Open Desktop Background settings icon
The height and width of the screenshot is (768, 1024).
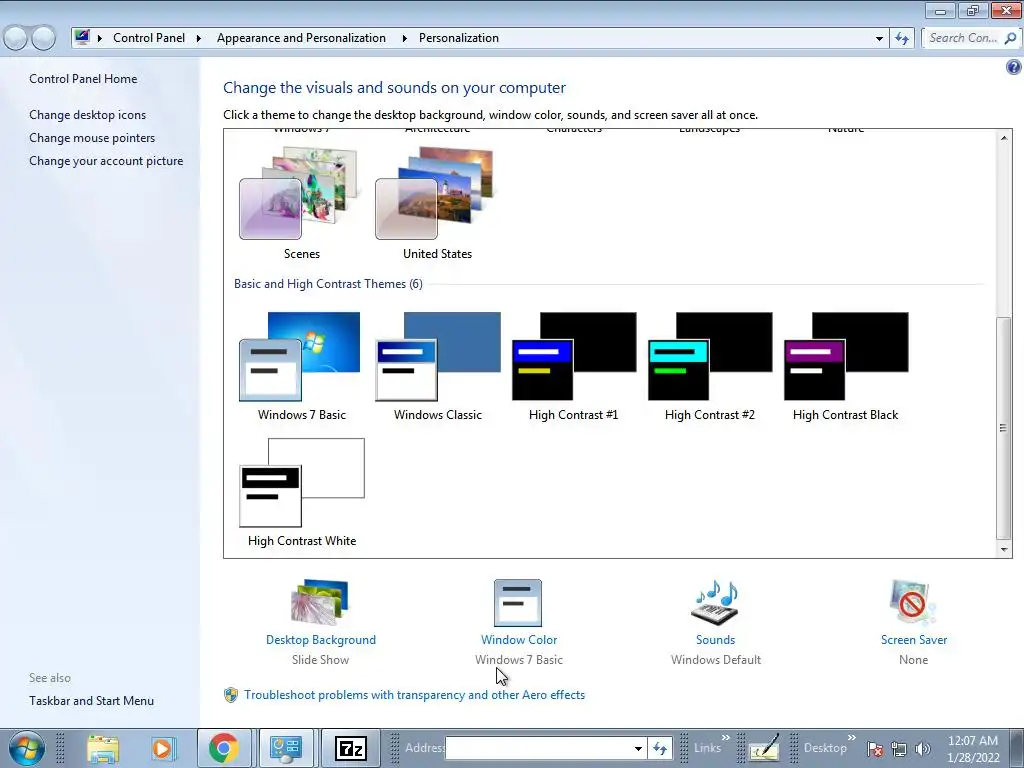(320, 601)
